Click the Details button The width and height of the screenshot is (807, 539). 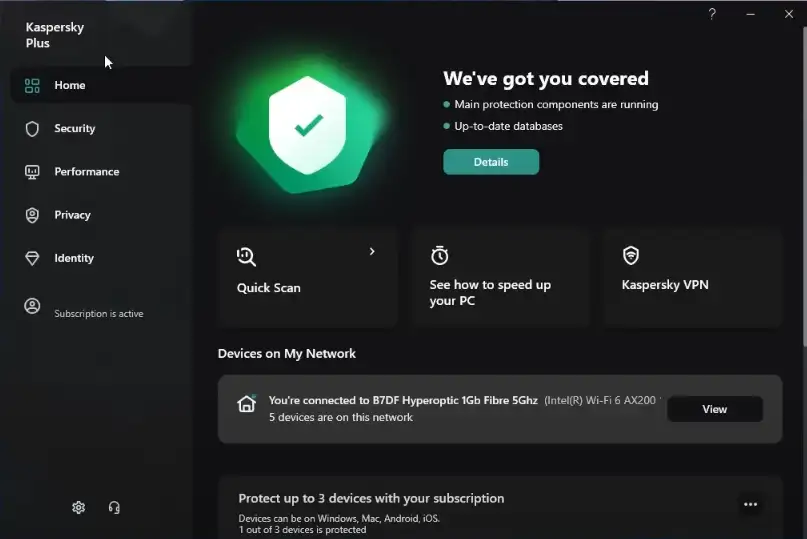pyautogui.click(x=491, y=162)
